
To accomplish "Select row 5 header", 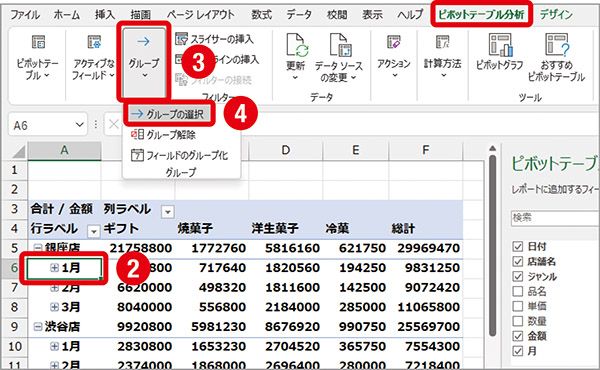I will (x=15, y=248).
